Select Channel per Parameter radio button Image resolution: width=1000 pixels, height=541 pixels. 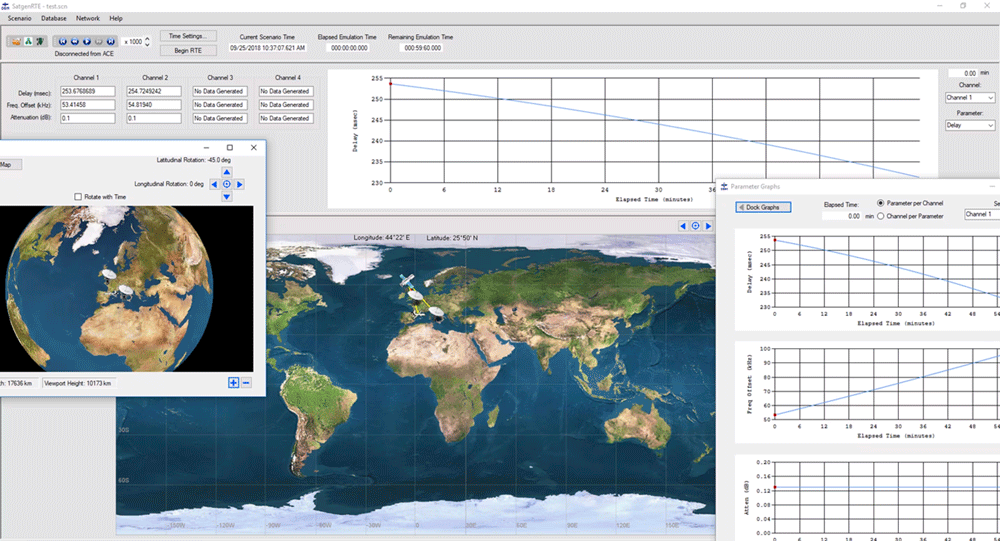point(881,215)
